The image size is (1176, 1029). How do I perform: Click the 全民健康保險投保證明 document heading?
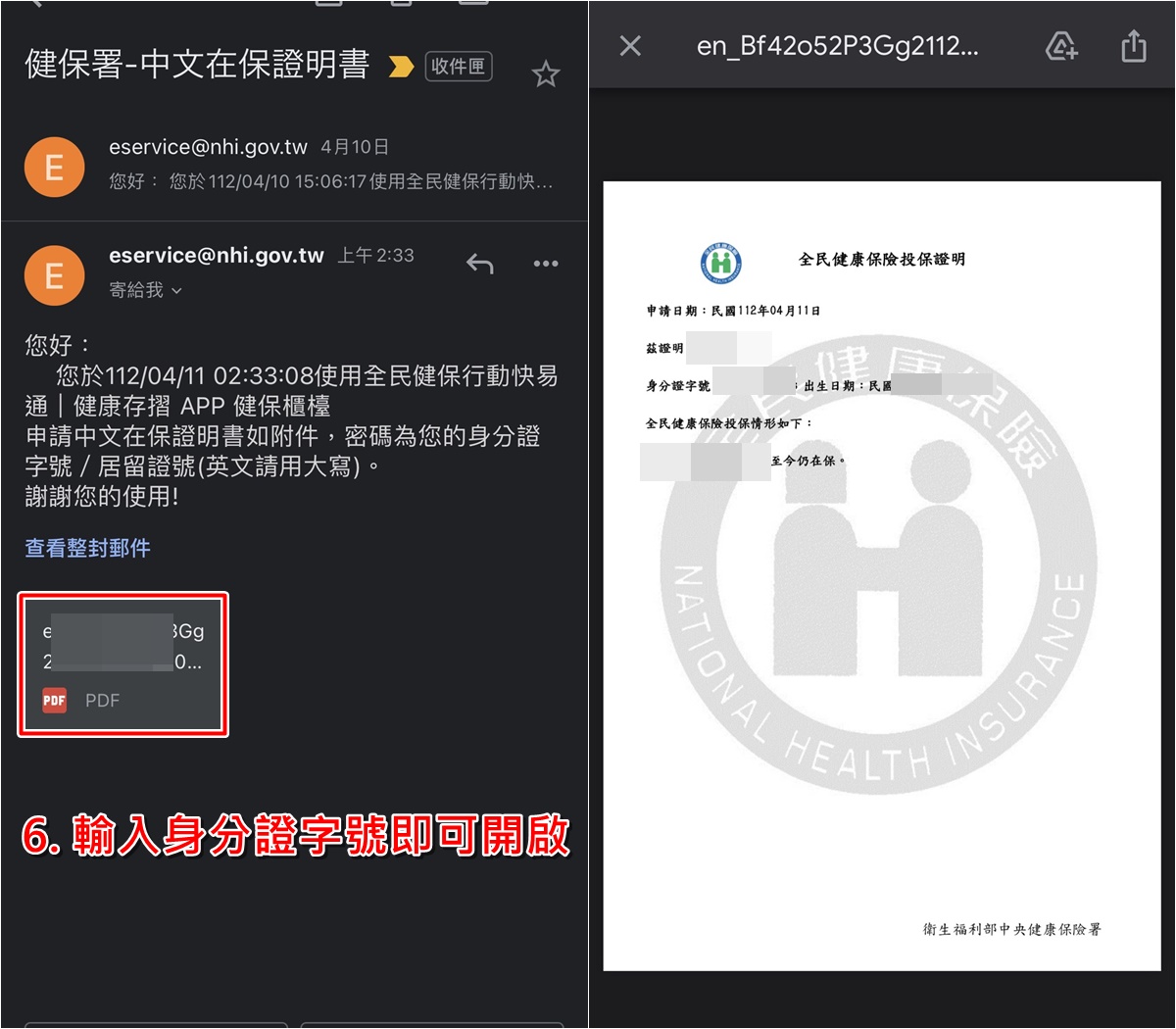tap(882, 260)
